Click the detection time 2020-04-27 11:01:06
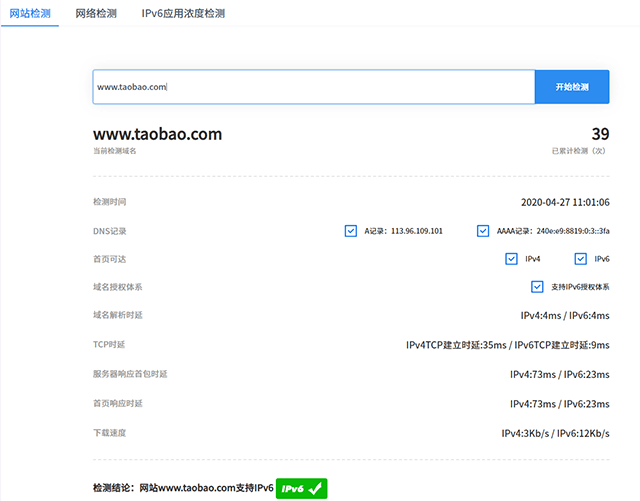This screenshot has width=640, height=501. coord(565,203)
